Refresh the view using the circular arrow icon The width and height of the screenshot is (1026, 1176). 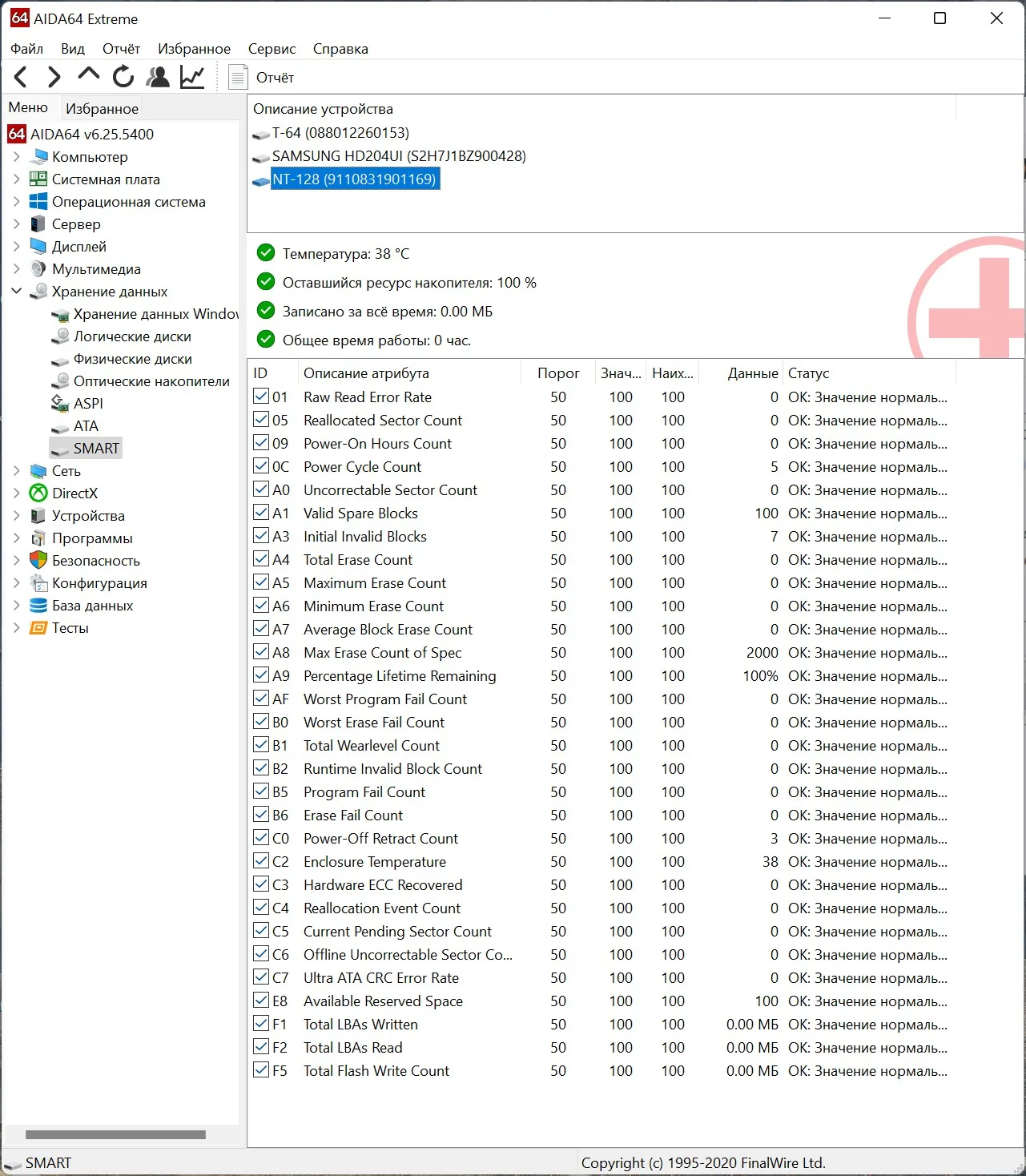(123, 77)
